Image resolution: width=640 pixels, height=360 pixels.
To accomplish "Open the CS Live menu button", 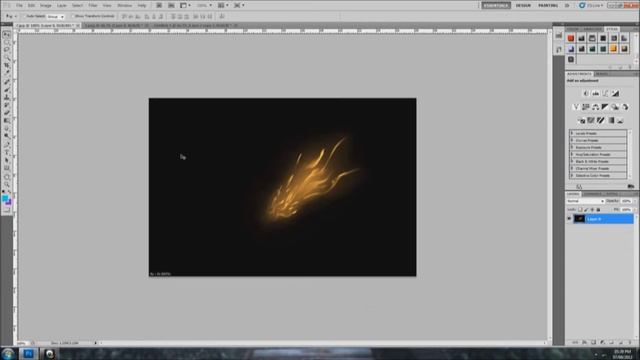I will (591, 6).
